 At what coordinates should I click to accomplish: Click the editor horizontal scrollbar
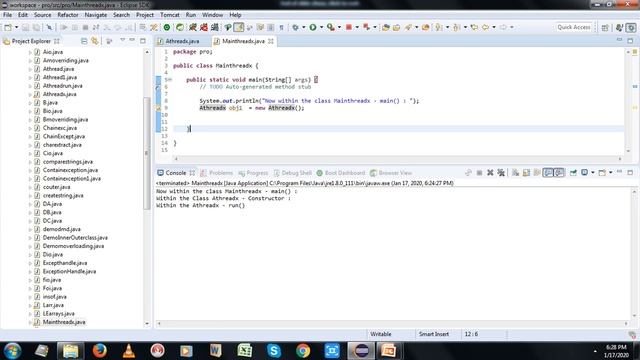398,159
